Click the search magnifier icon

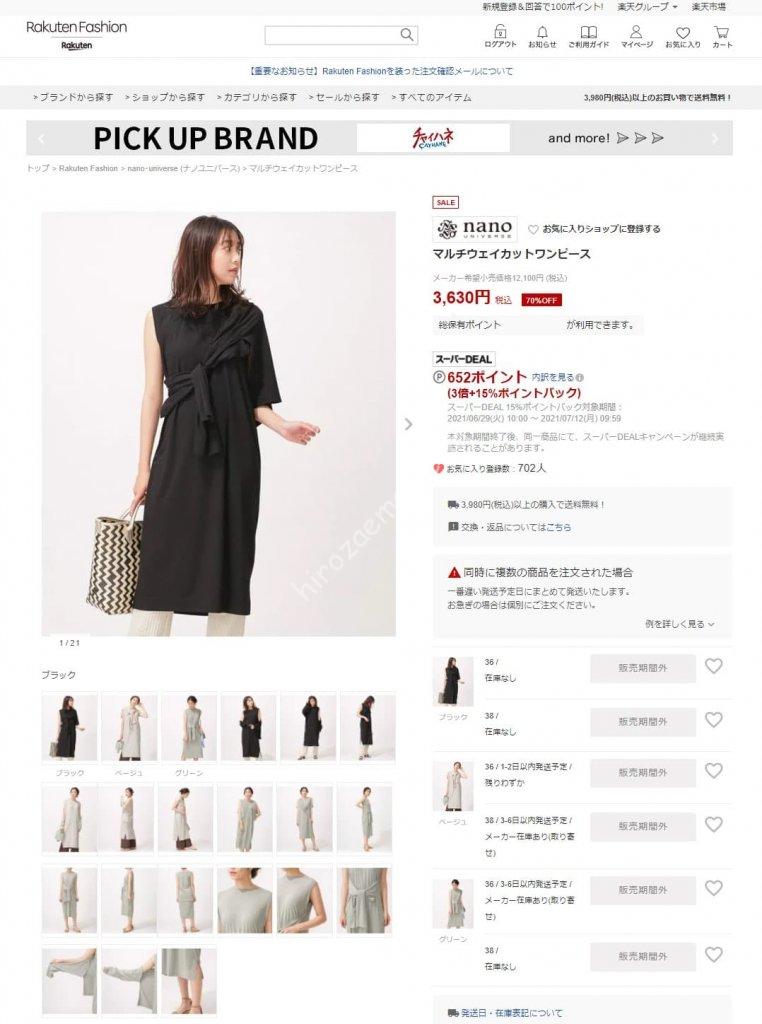pos(406,35)
